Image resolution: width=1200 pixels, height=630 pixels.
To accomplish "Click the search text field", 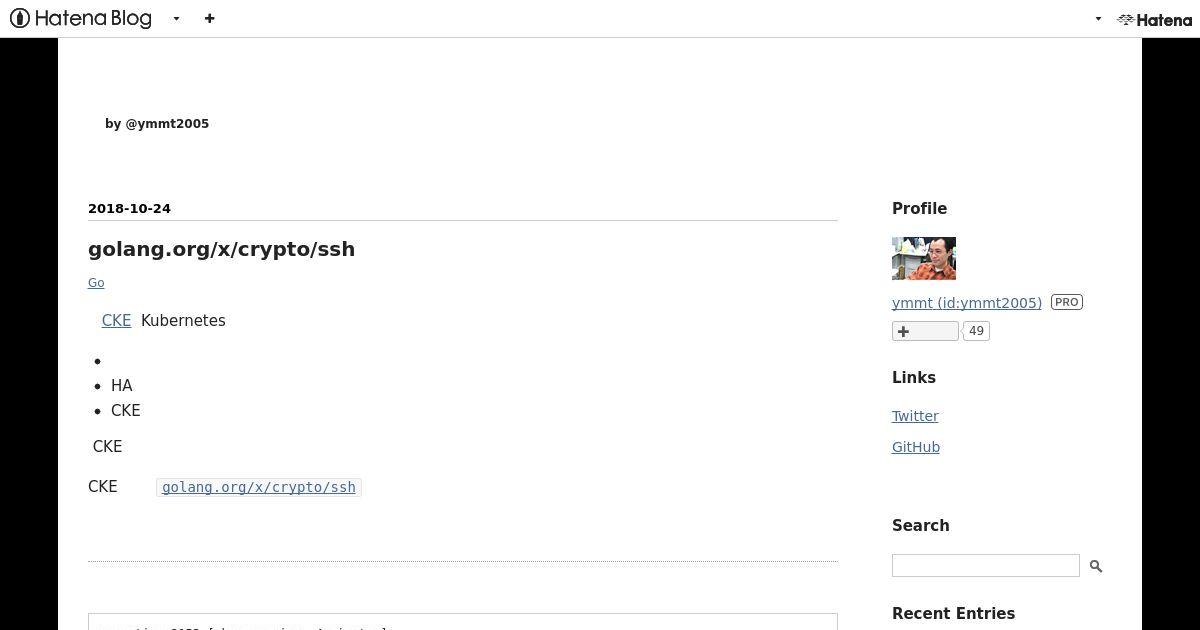I will tap(986, 565).
